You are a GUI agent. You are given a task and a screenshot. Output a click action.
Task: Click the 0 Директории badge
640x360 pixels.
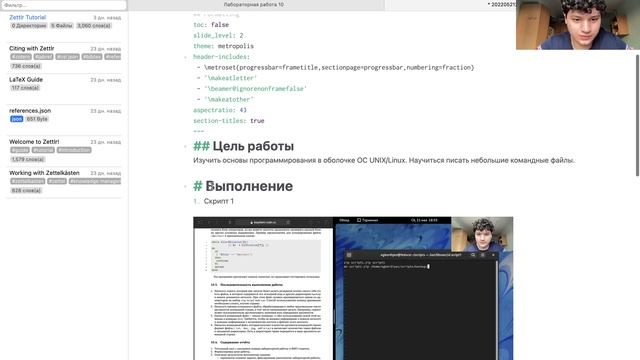pyautogui.click(x=29, y=25)
